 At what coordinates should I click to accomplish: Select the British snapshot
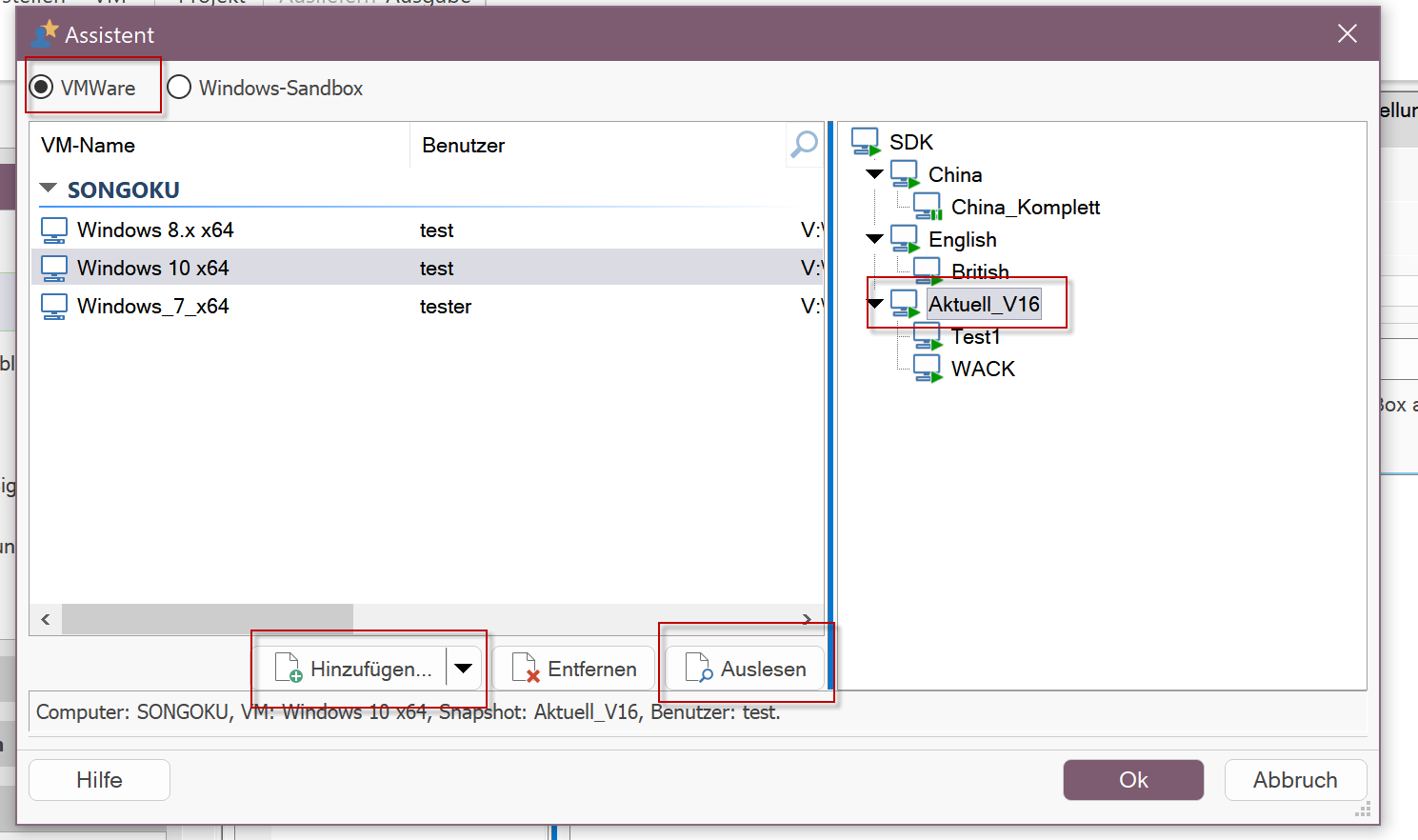(x=980, y=271)
